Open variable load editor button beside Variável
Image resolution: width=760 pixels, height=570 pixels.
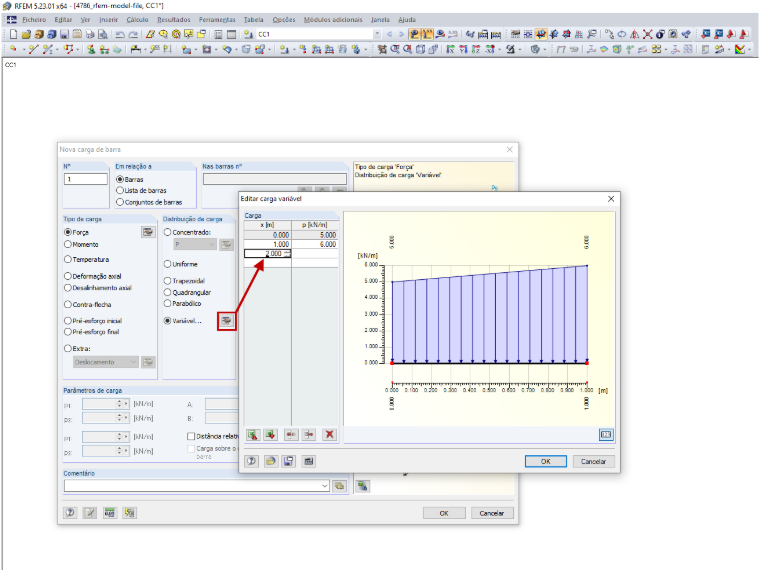tap(226, 321)
